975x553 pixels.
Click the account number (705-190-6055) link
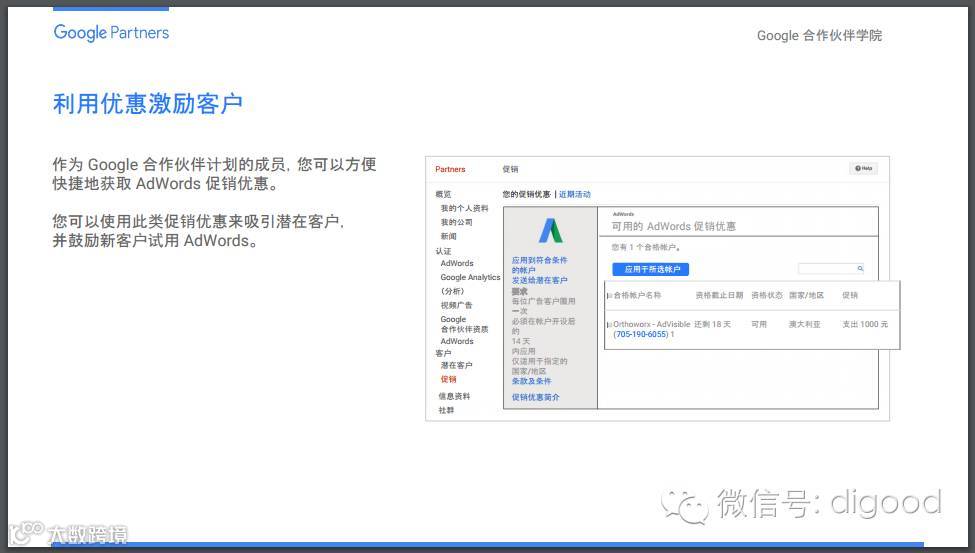pyautogui.click(x=640, y=335)
